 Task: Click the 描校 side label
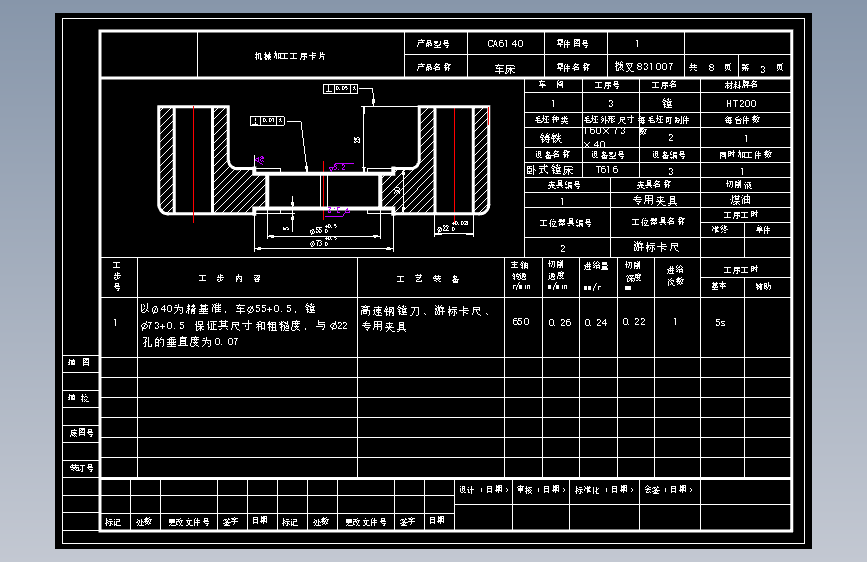pos(79,398)
